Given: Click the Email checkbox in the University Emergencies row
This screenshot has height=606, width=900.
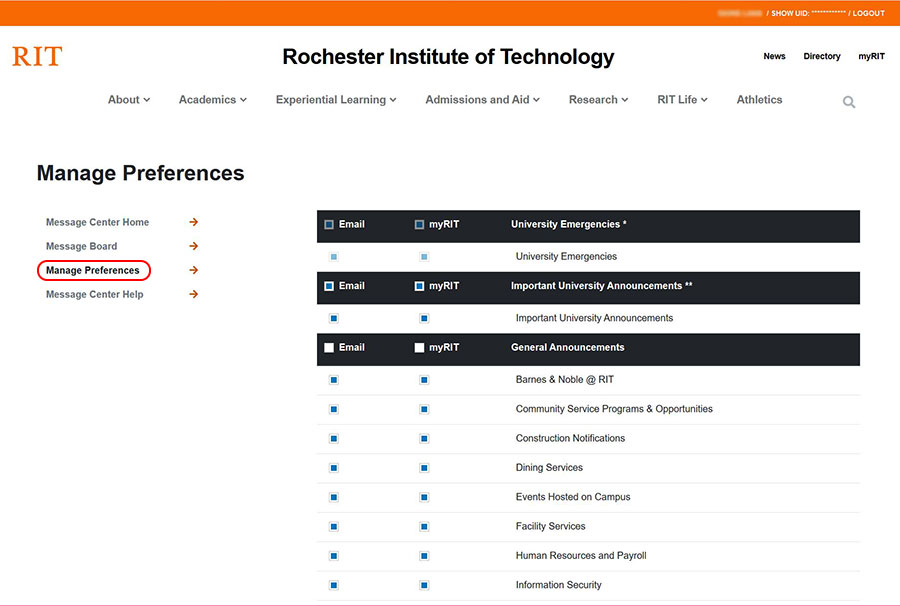Looking at the screenshot, I should click(x=334, y=257).
